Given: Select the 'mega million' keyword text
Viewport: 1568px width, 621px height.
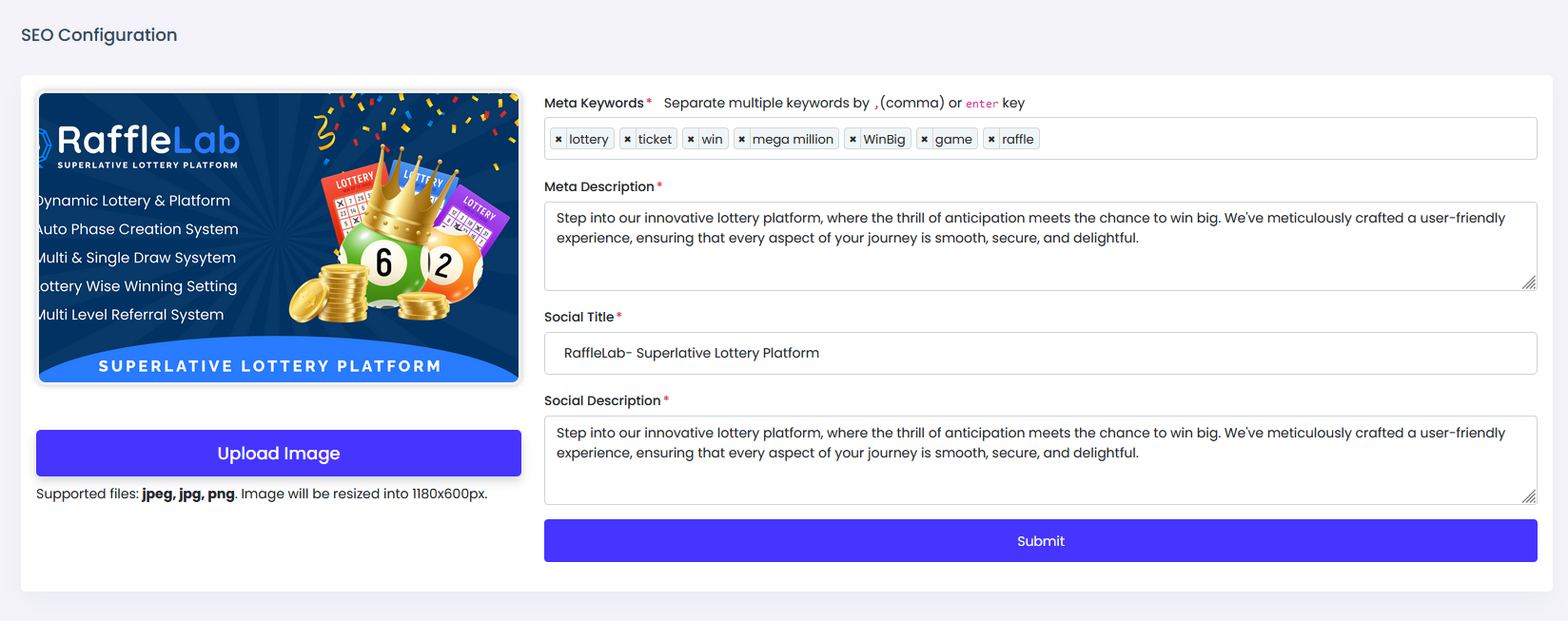Looking at the screenshot, I should tap(793, 139).
